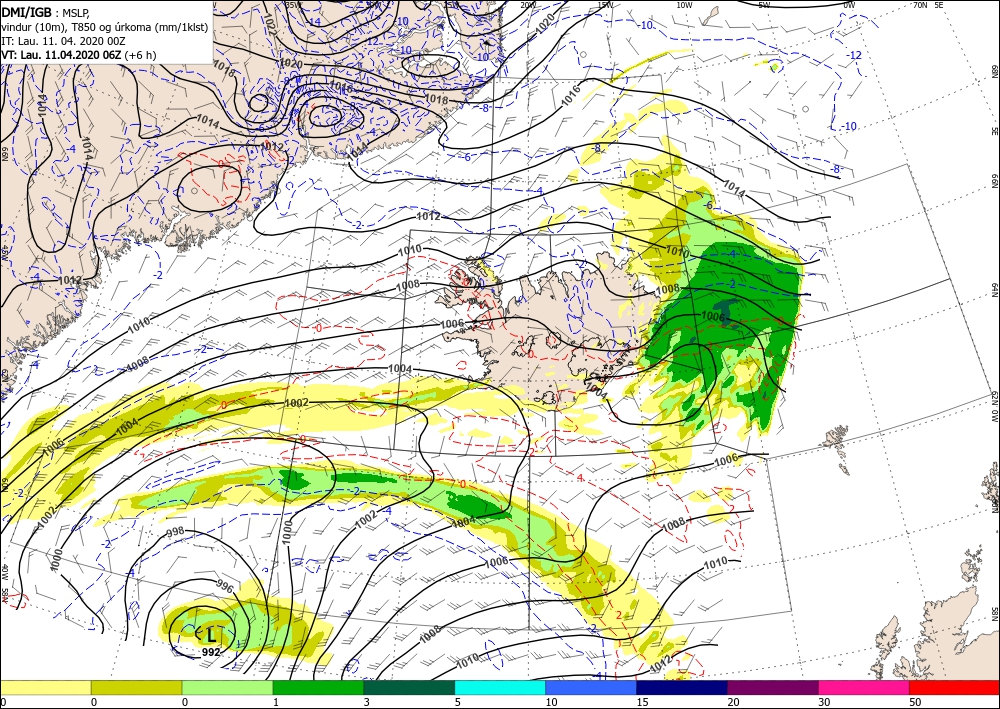
Task: Click the IT: Lau. 11. 04. 2020 00Z line
Action: pos(63,41)
